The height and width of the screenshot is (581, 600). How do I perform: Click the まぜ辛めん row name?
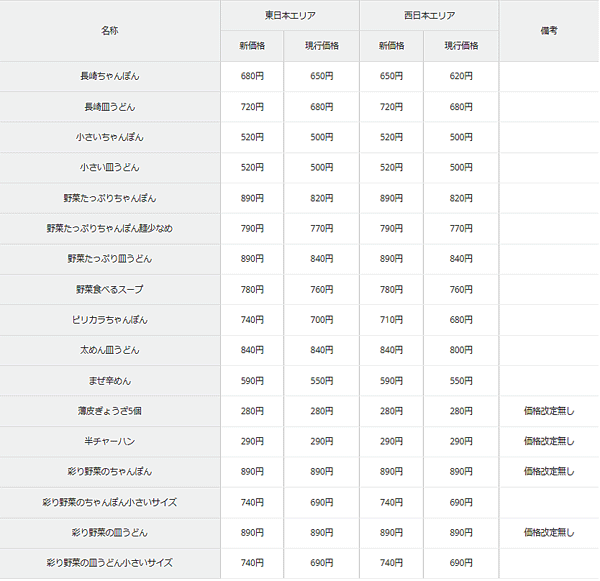110,381
